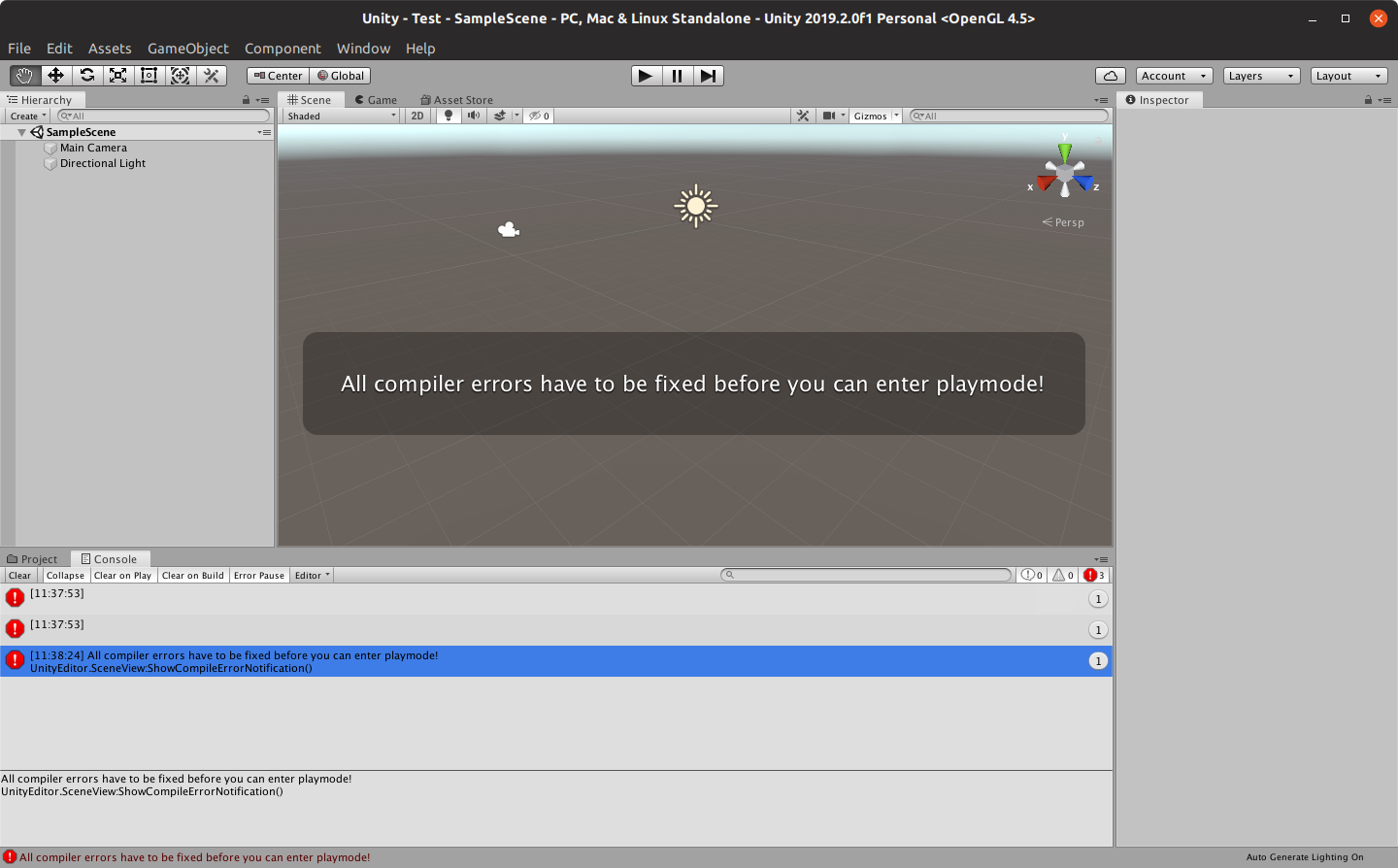Viewport: 1398px width, 868px height.
Task: Select the camera gizmo in Scene view
Action: 509,230
